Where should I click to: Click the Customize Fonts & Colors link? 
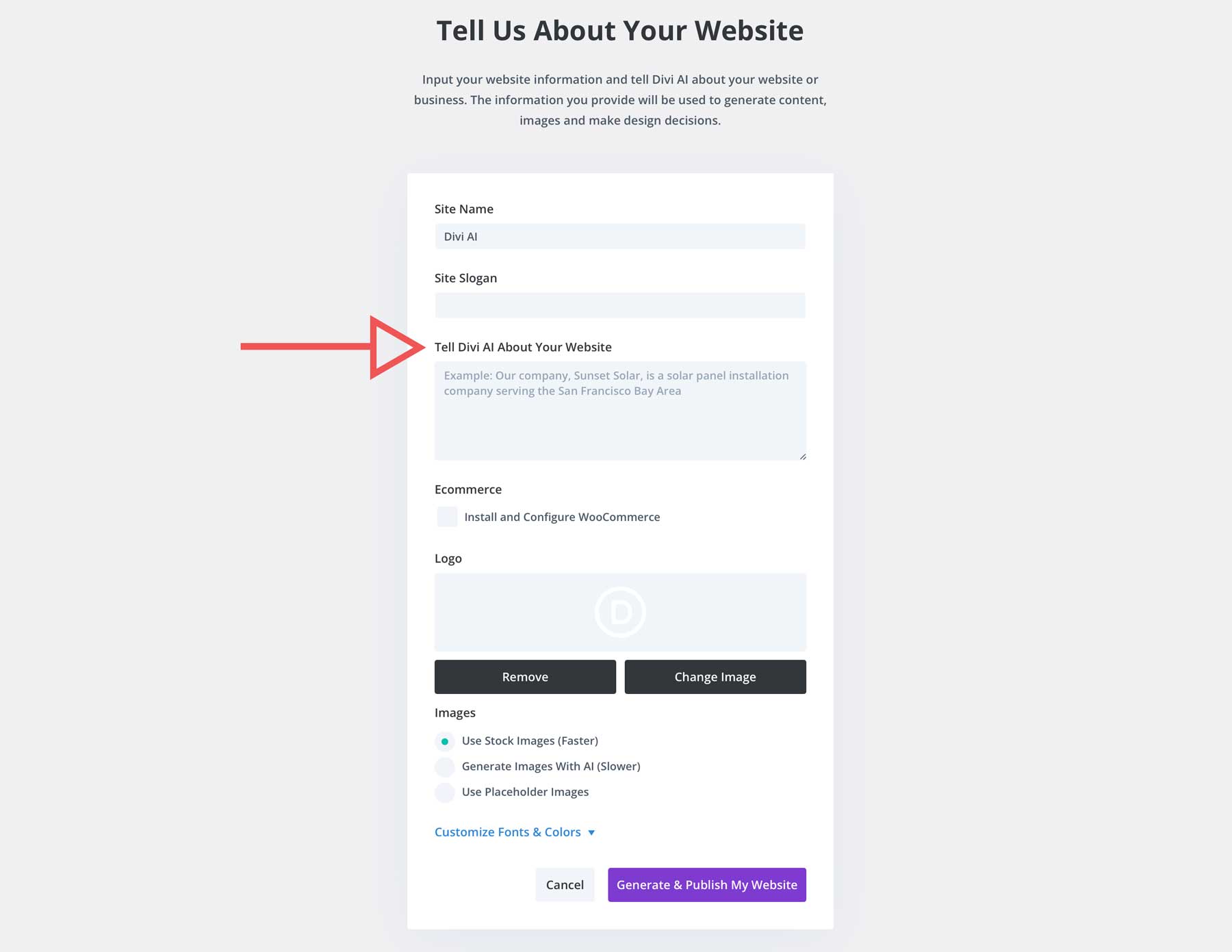[506, 832]
